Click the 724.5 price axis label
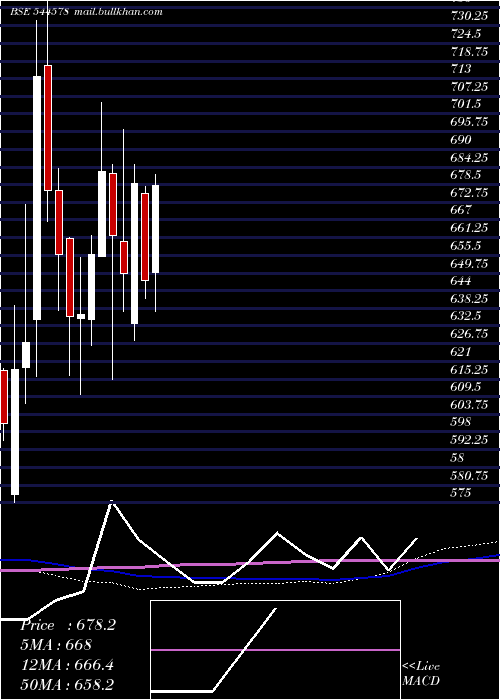This screenshot has width=500, height=700. (x=466, y=33)
